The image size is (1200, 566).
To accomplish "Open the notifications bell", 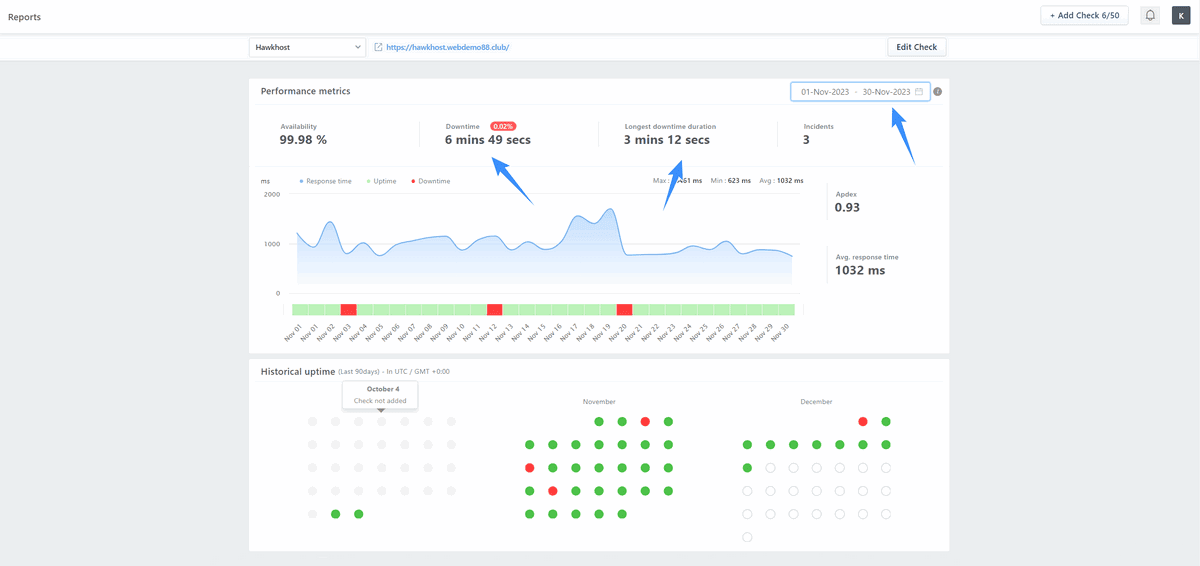I will tap(1150, 16).
